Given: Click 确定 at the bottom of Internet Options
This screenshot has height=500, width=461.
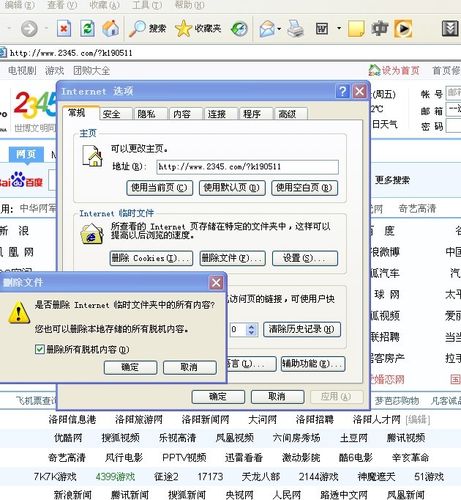Looking at the screenshot, I should pyautogui.click(x=218, y=397).
